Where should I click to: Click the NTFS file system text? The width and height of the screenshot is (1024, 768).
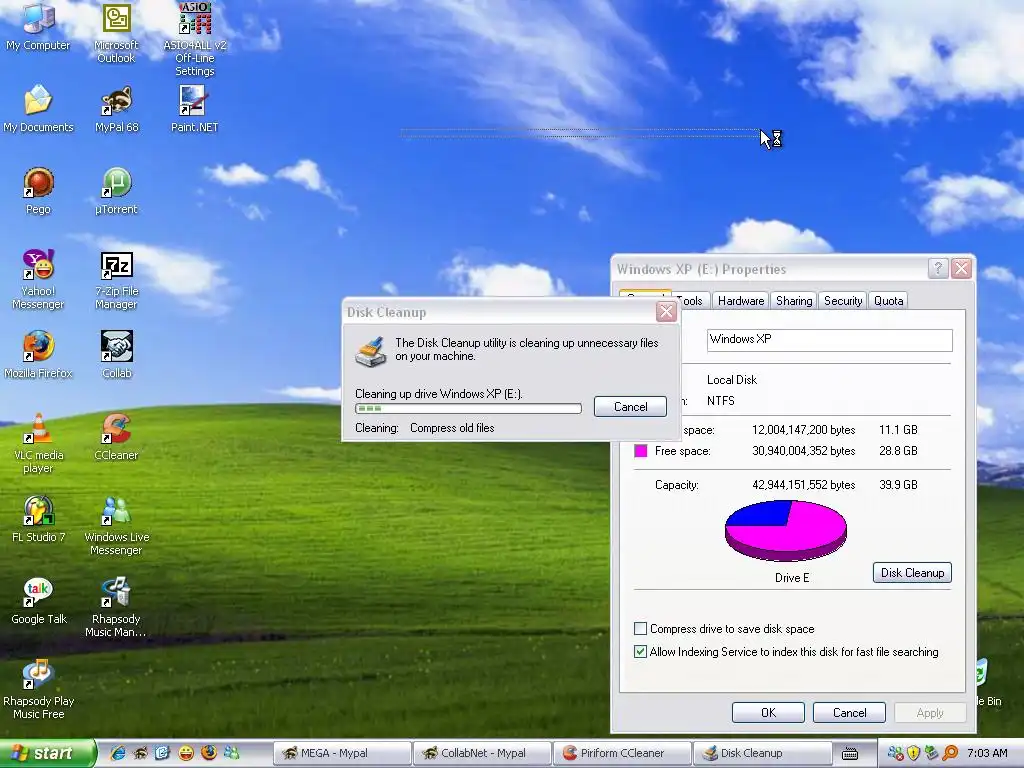coord(720,400)
